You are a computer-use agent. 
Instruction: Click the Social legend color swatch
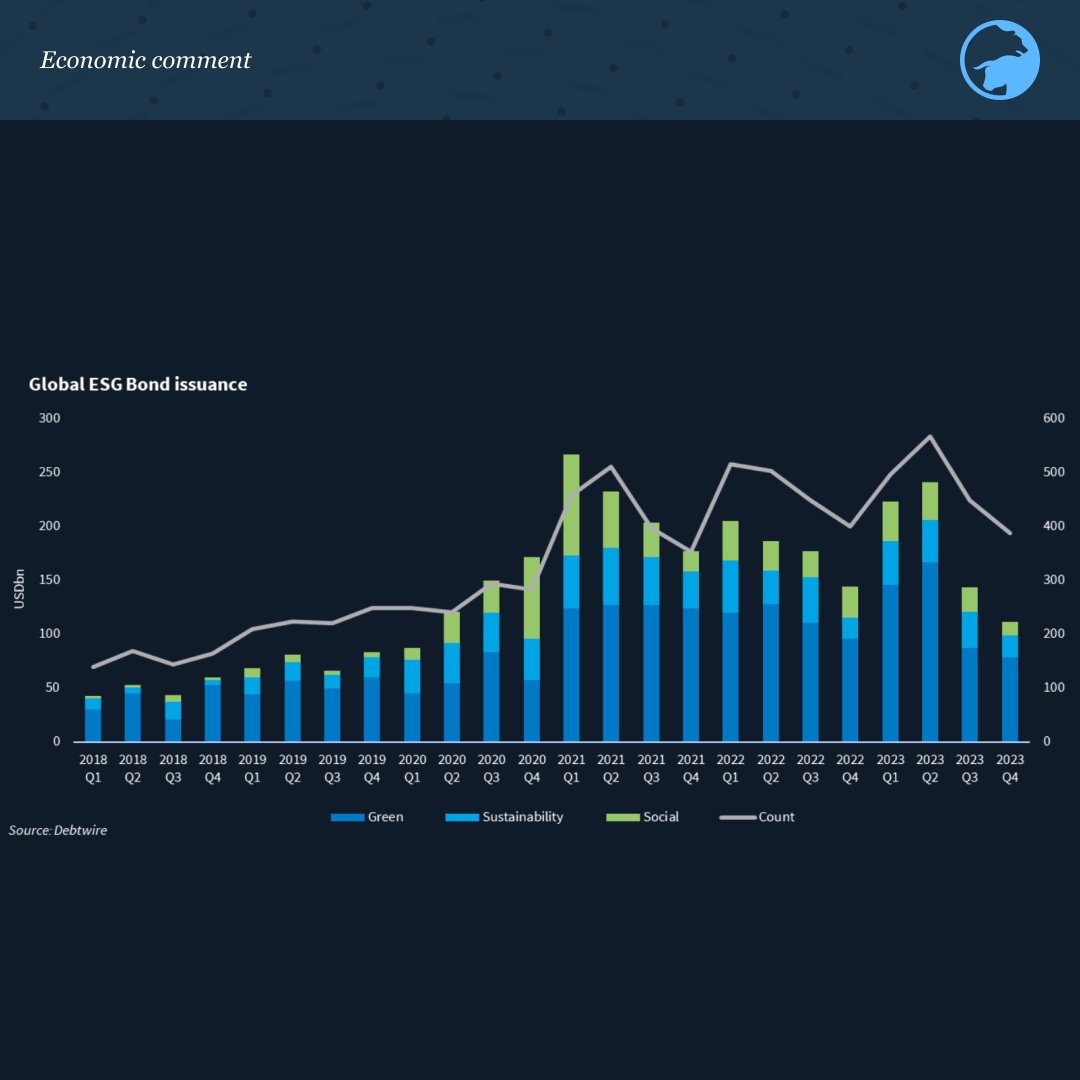click(623, 818)
